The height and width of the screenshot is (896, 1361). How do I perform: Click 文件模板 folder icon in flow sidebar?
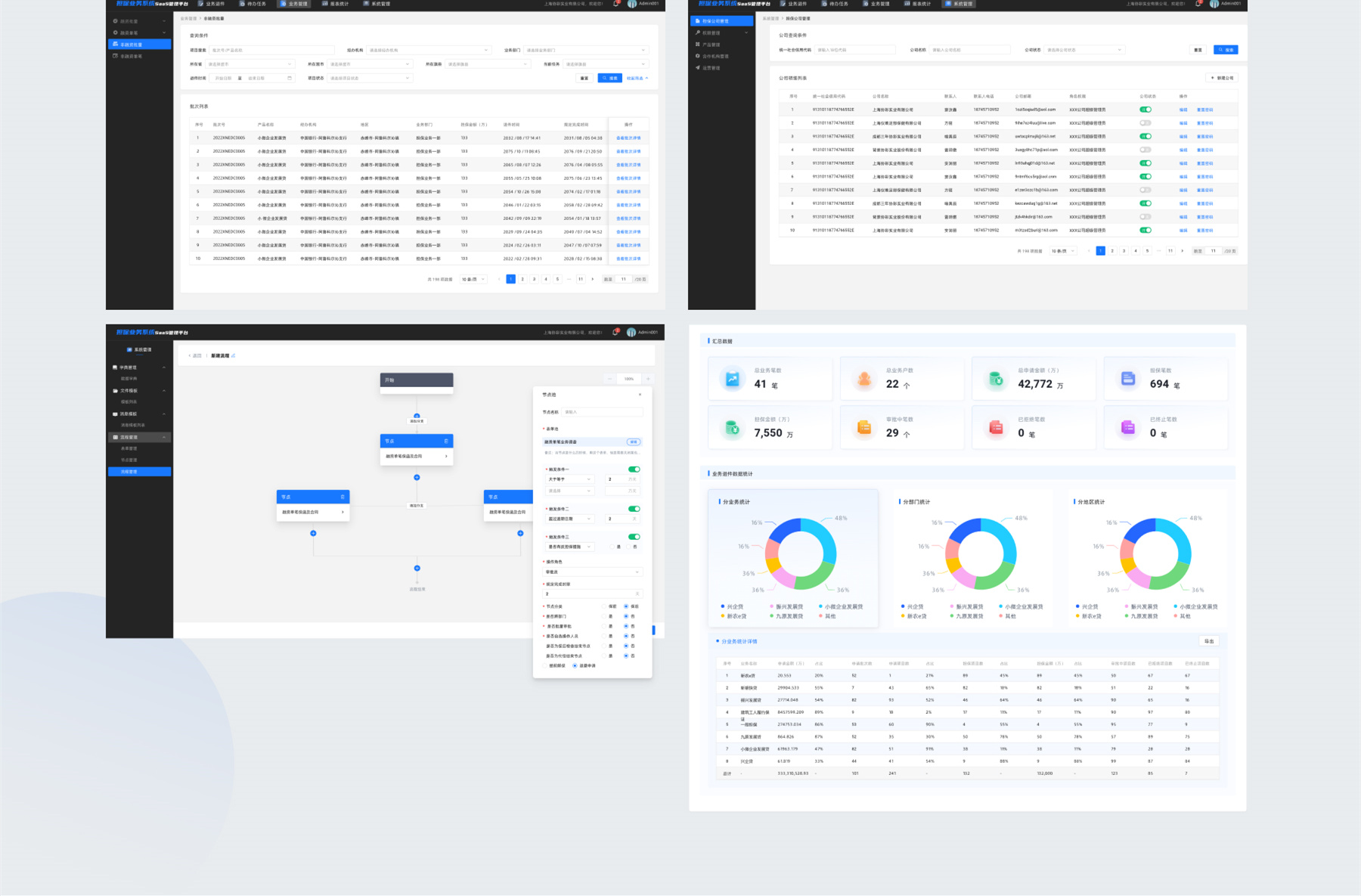(115, 391)
